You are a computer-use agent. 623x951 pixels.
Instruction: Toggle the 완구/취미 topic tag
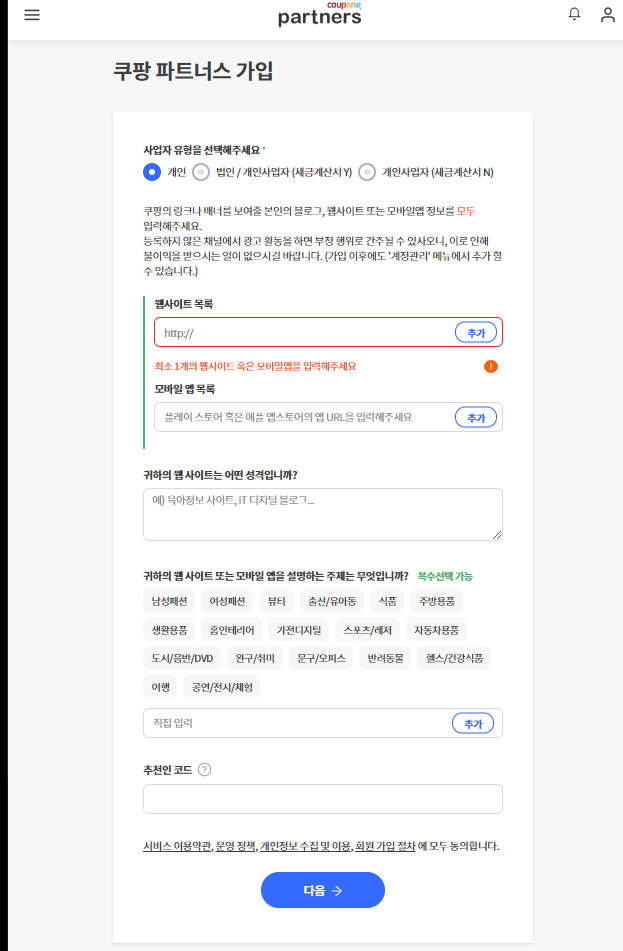point(255,658)
